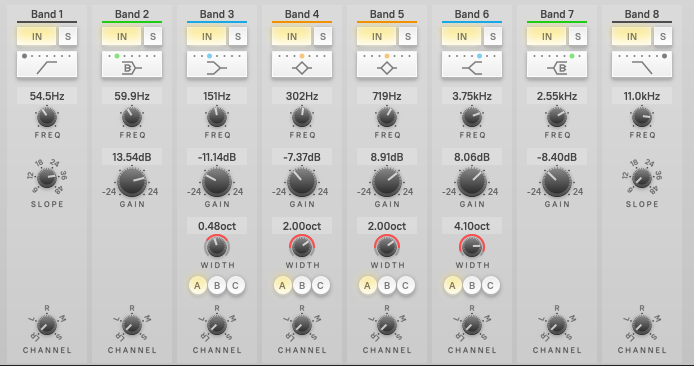Choose width option C for Band 5
694x366 pixels.
coord(405,285)
